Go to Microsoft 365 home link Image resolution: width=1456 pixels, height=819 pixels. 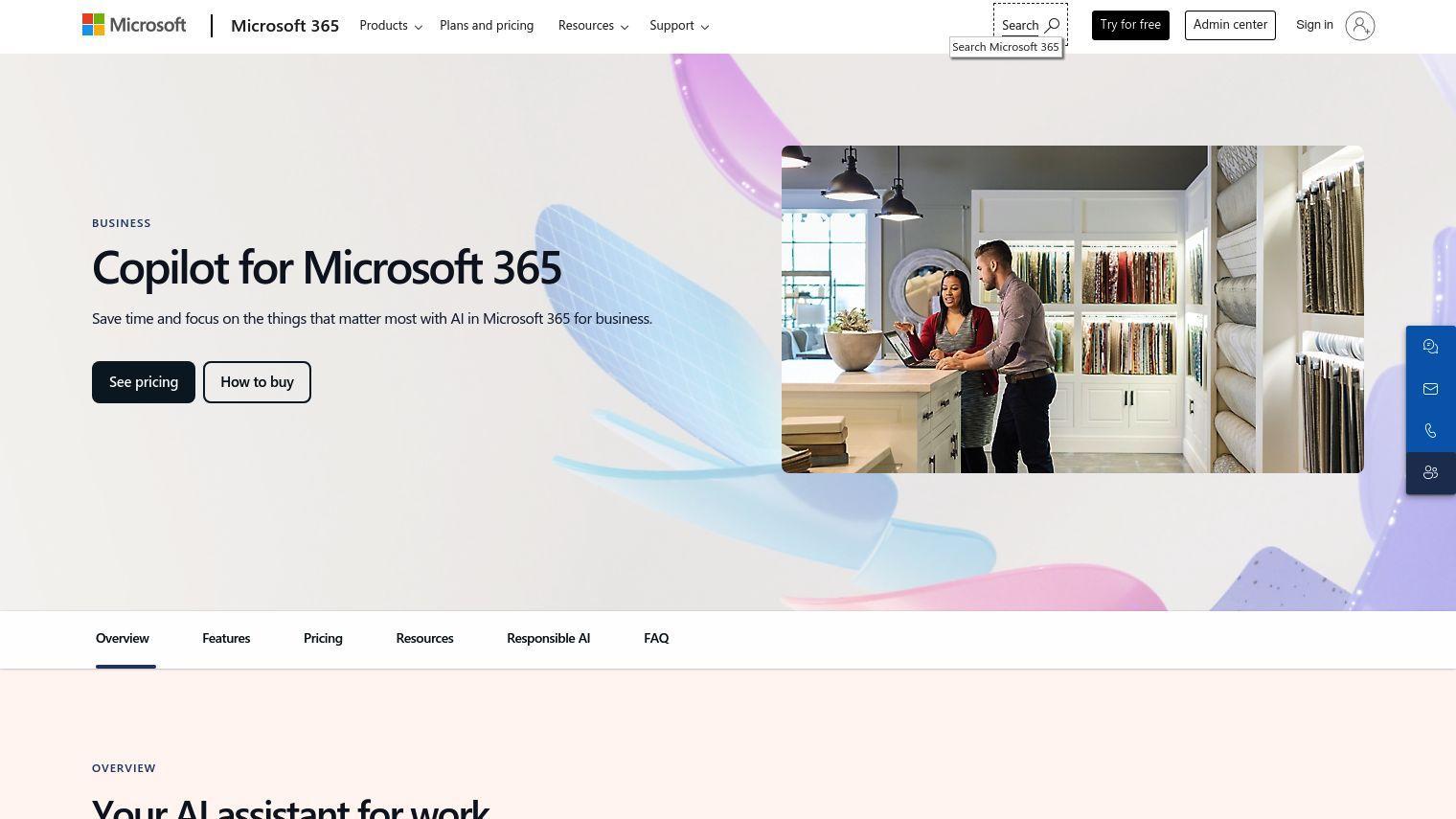(x=284, y=26)
